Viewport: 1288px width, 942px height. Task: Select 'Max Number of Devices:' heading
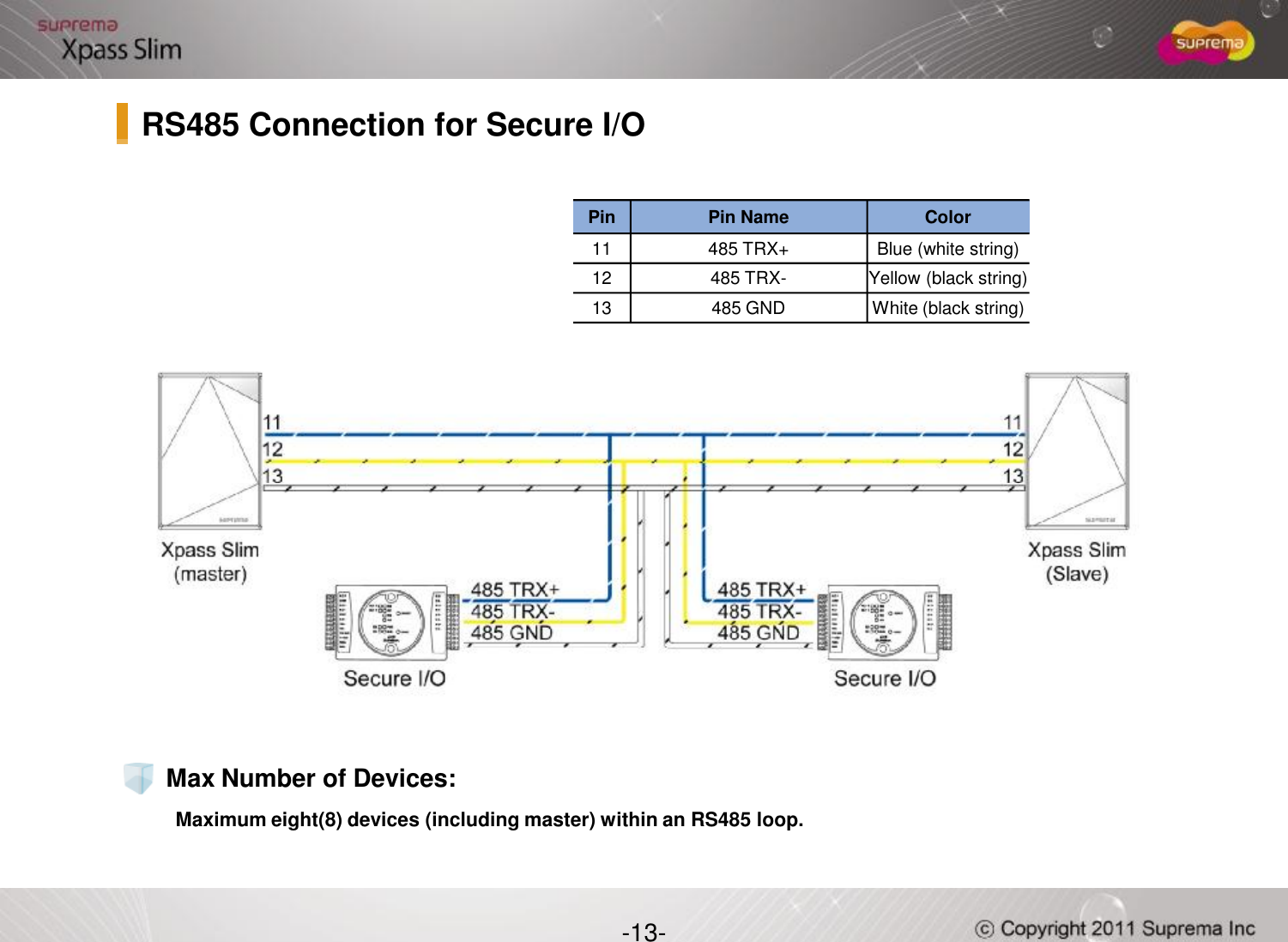[311, 778]
